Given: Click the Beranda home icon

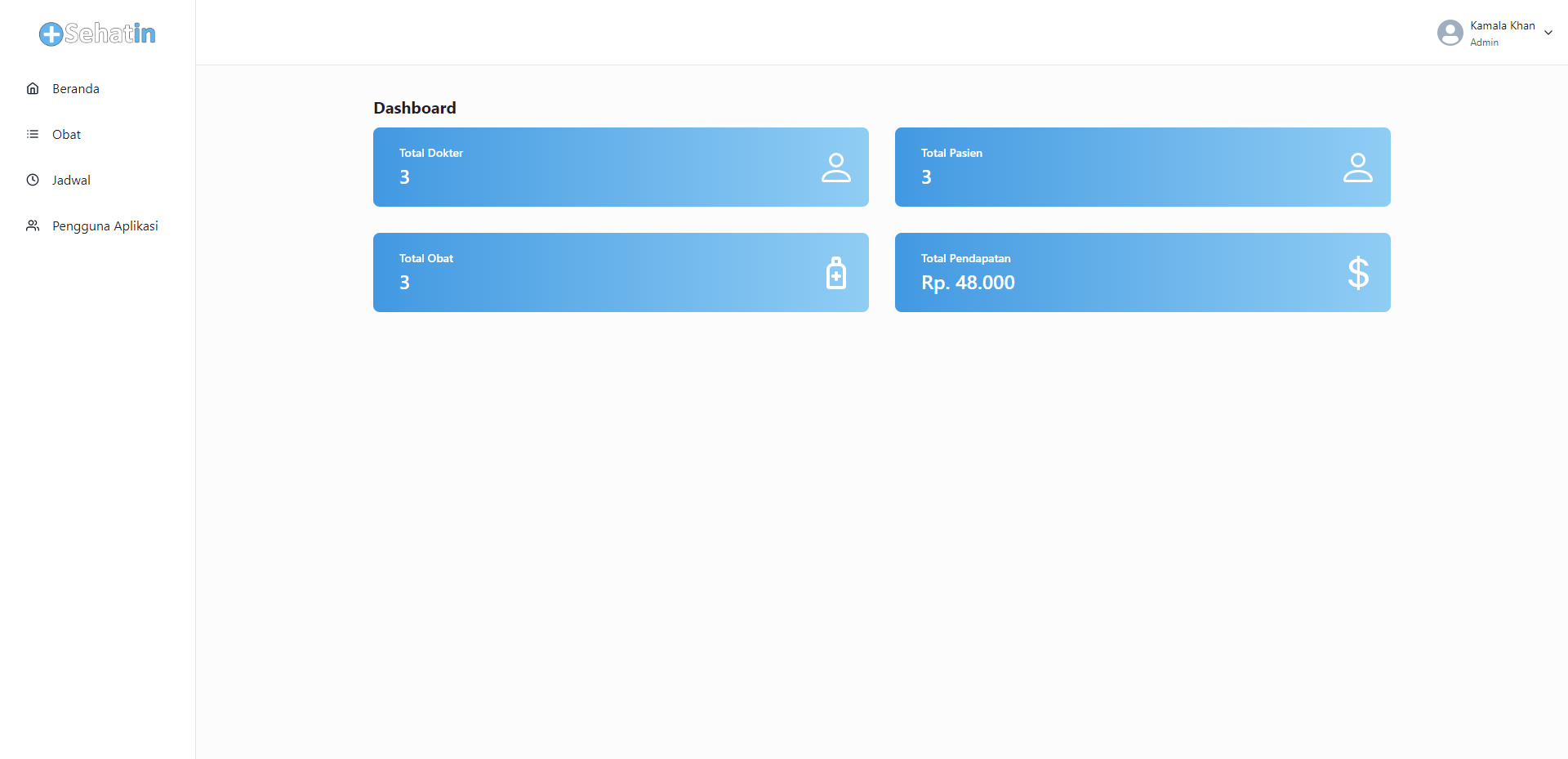Looking at the screenshot, I should point(33,88).
